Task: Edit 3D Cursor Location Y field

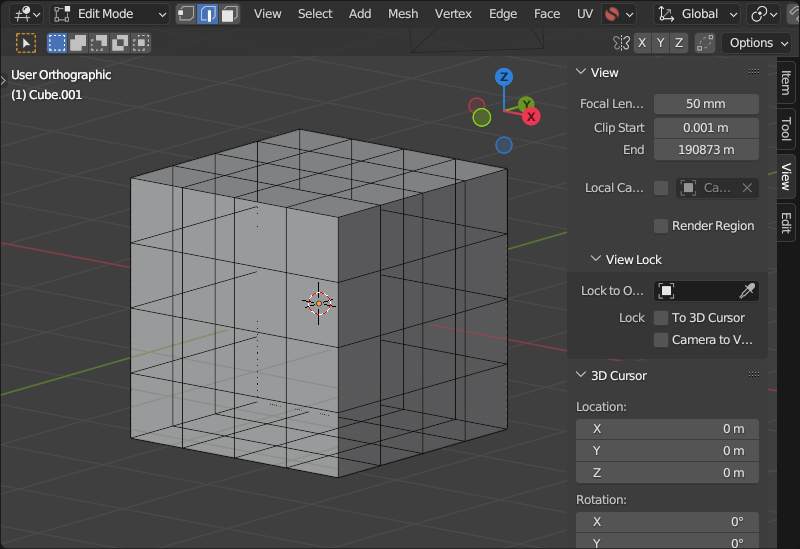Action: (667, 451)
